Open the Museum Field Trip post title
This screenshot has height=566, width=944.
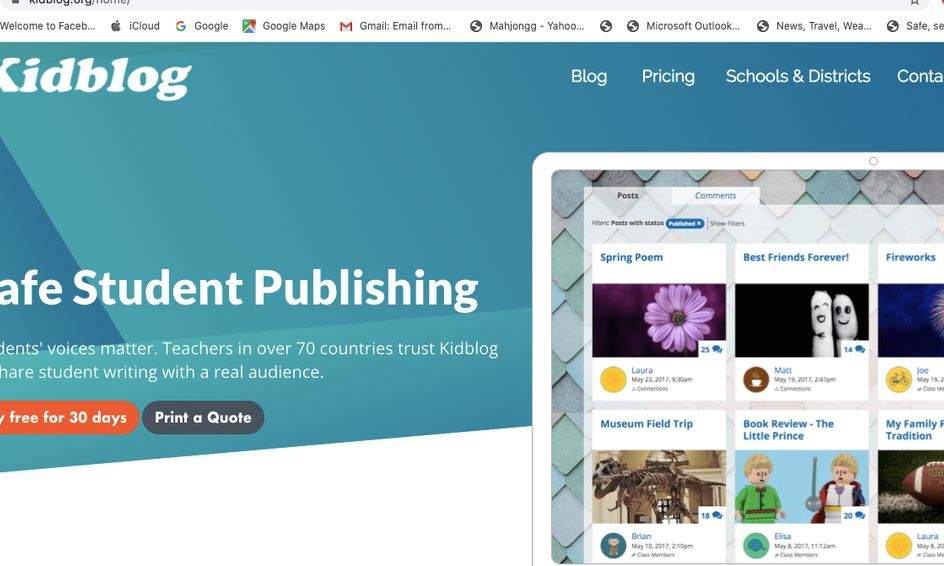(x=647, y=424)
